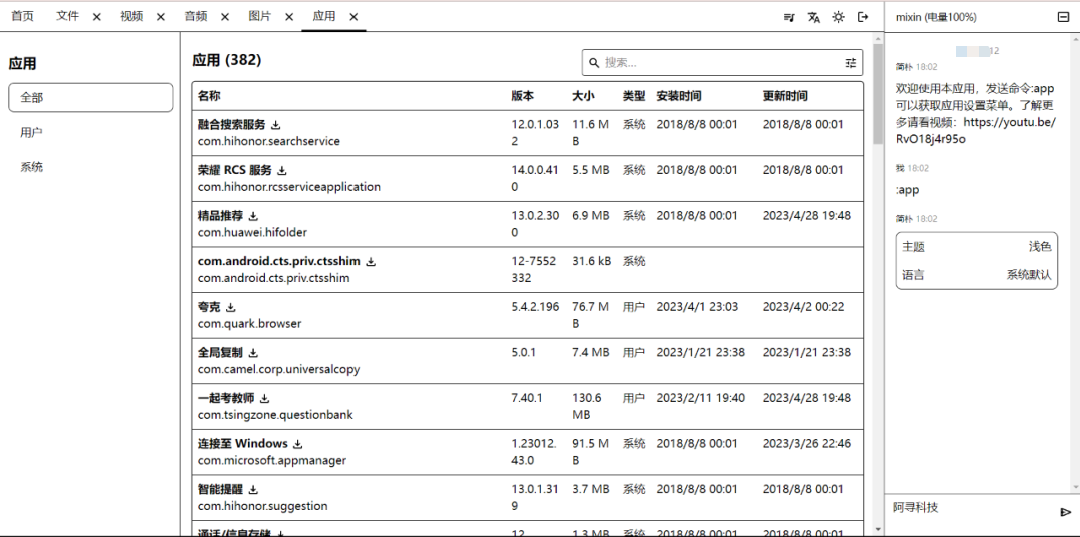Select com.hihonor.rcsserviceapplication package name
1080x537 pixels.
(x=289, y=187)
